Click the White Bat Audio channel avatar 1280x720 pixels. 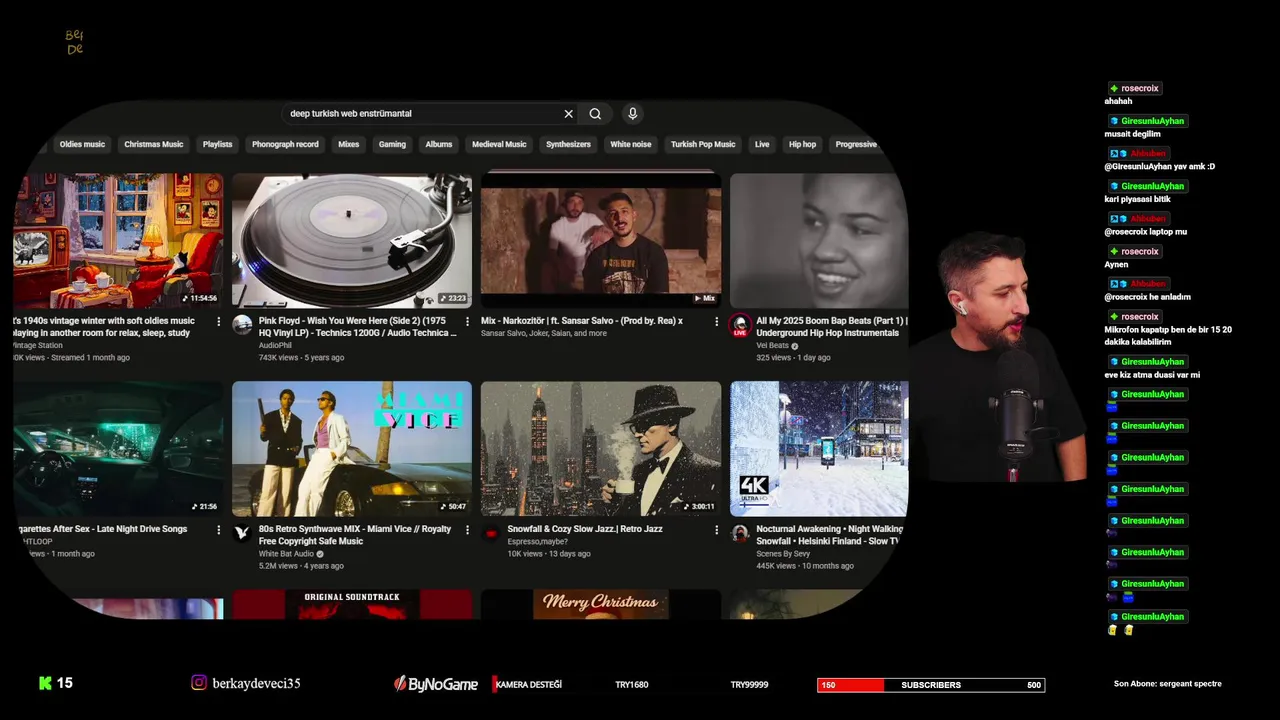[242, 533]
